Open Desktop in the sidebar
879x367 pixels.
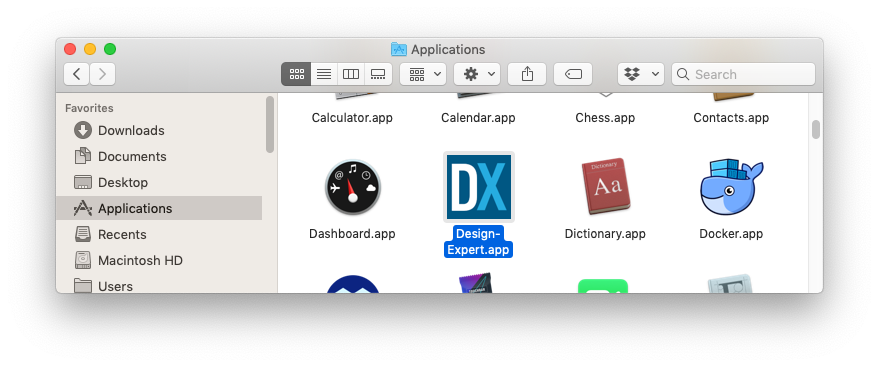pos(159,183)
